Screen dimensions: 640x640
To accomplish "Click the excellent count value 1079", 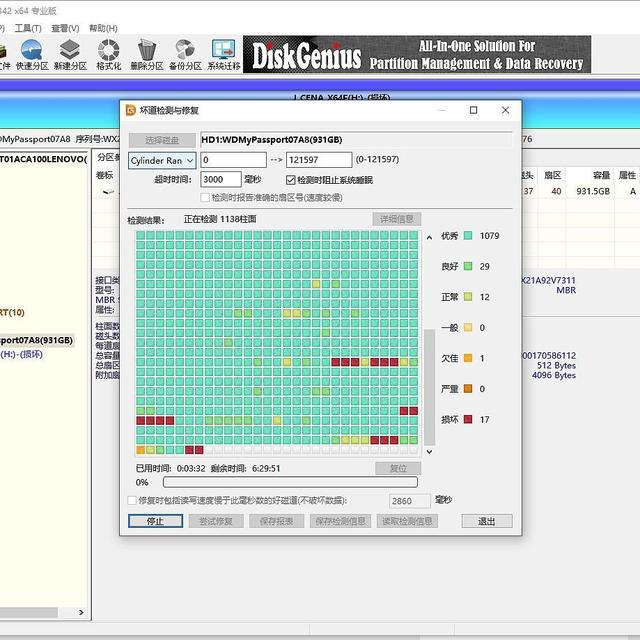I will (489, 236).
